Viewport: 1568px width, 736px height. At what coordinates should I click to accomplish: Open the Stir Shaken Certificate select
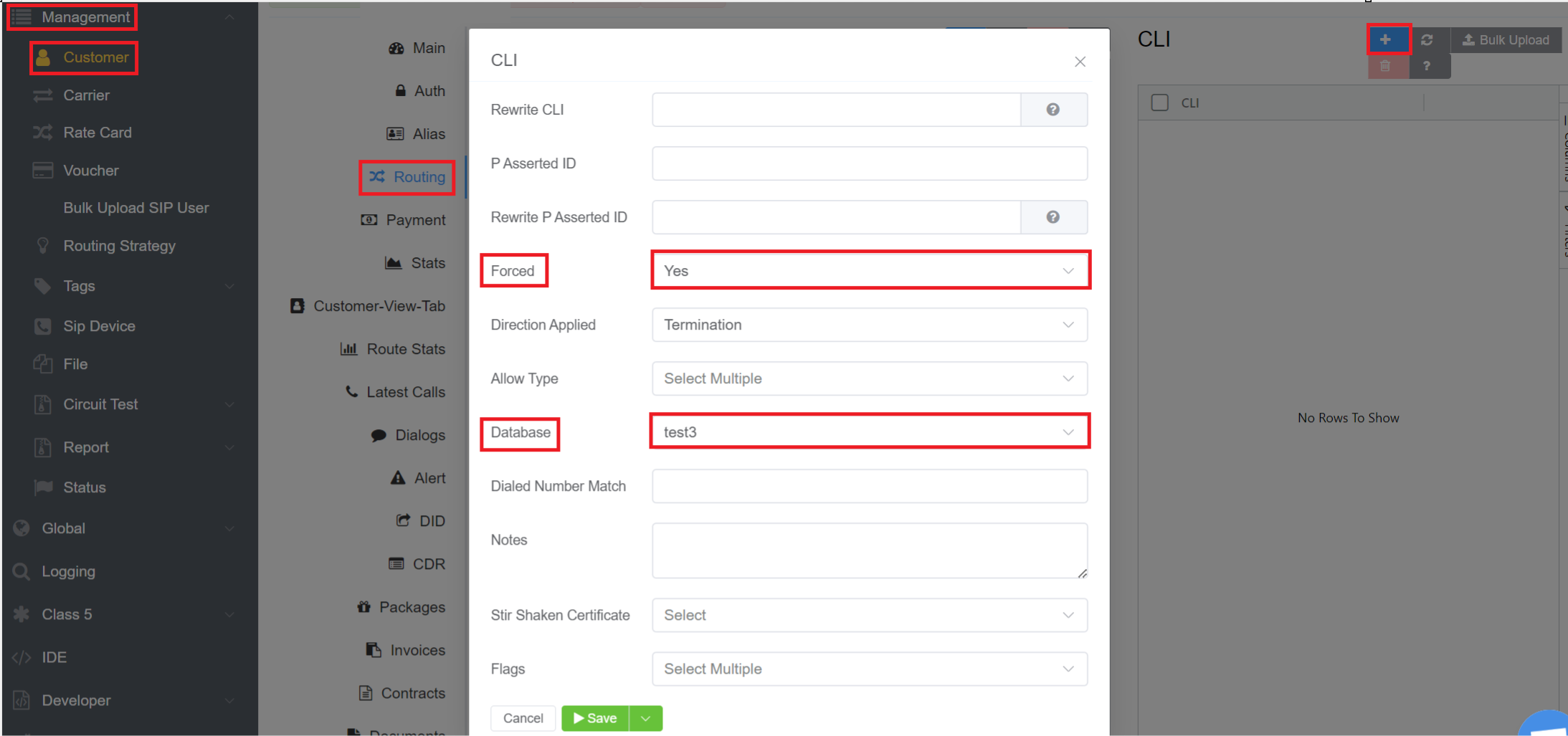point(869,615)
